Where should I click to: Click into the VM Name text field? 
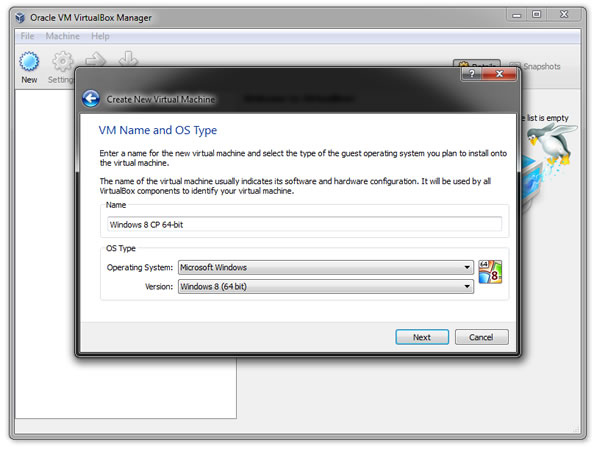303,224
